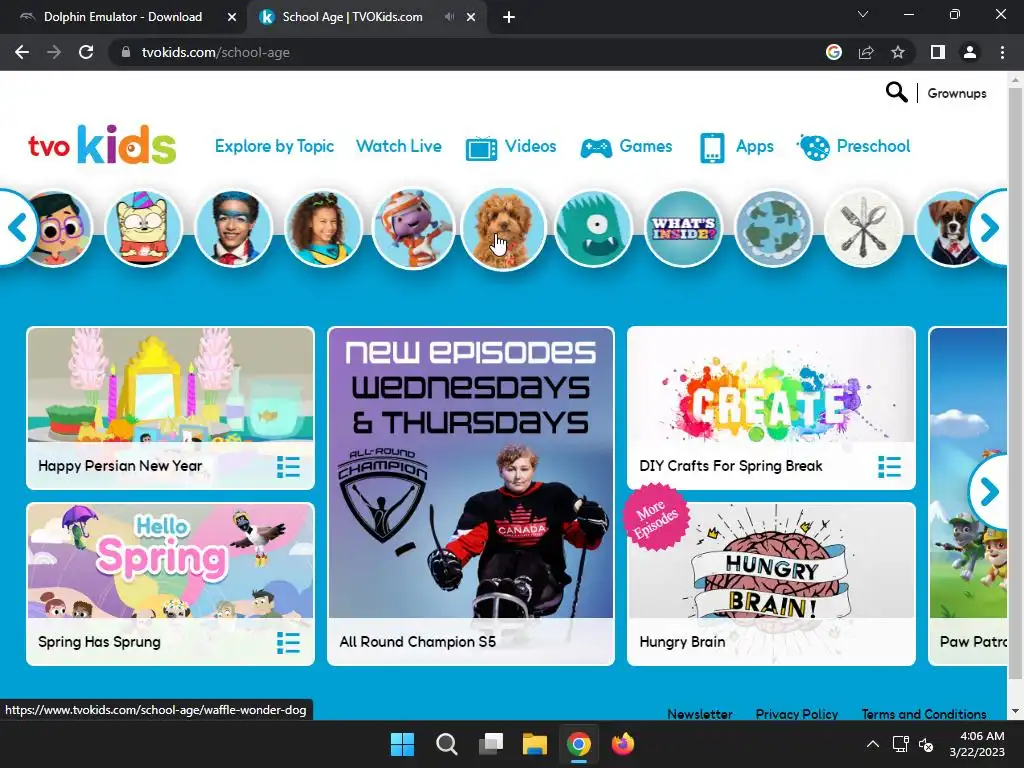Image resolution: width=1024 pixels, height=768 pixels.
Task: Open Chrome three-dot menu
Action: click(x=1002, y=52)
